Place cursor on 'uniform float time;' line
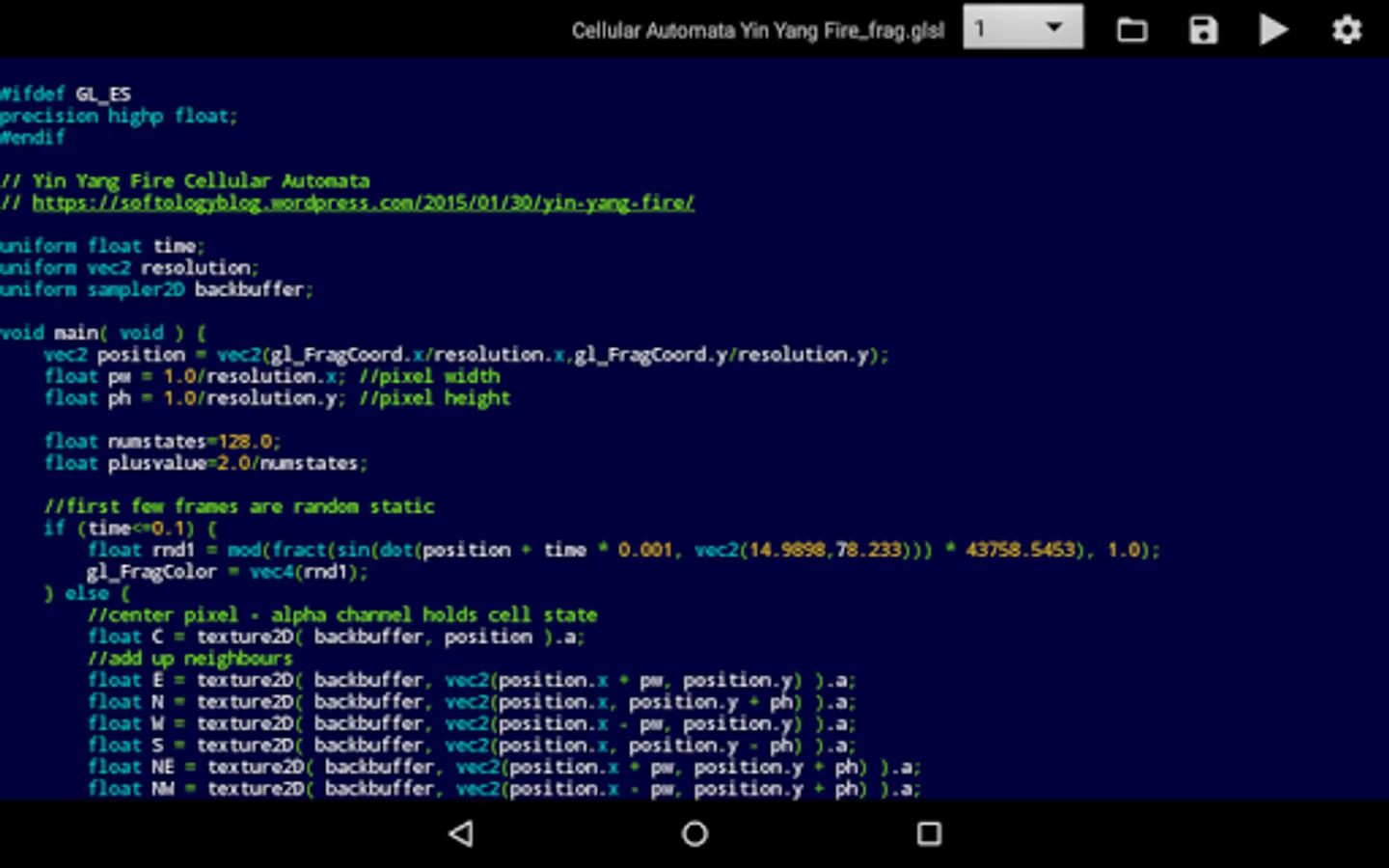This screenshot has height=868, width=1389. point(102,246)
